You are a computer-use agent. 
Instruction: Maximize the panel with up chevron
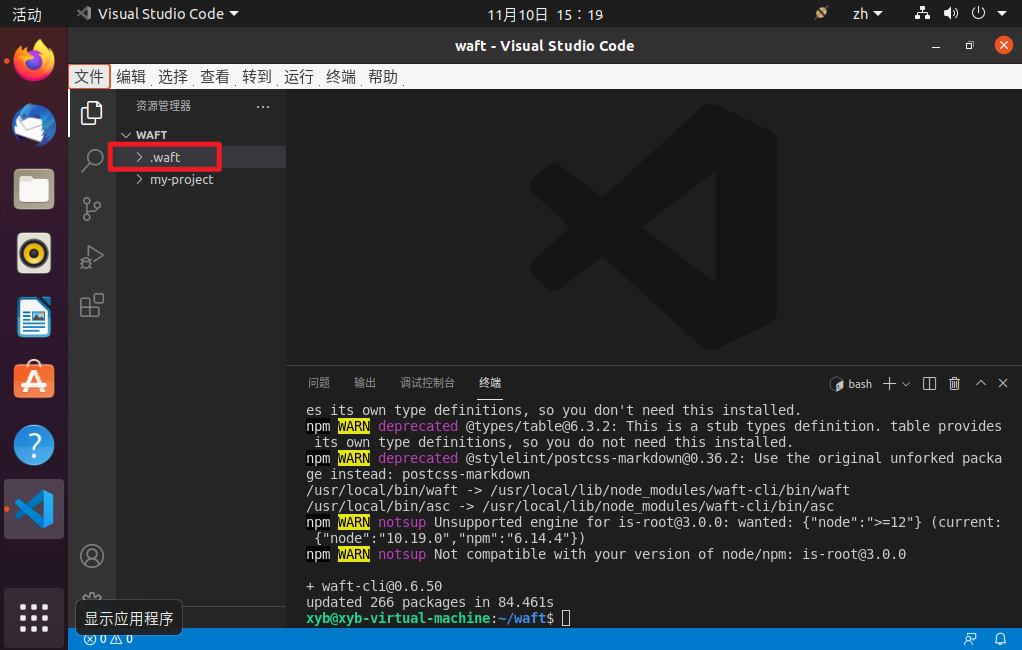tap(980, 383)
